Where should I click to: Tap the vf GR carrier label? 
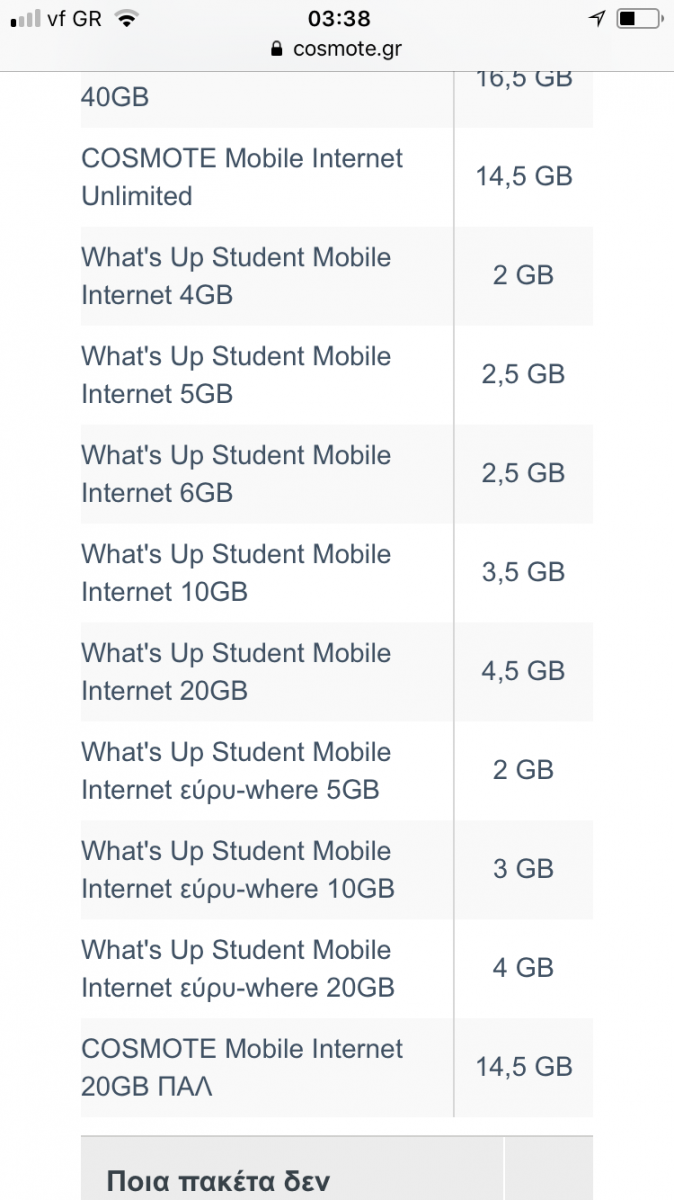click(x=74, y=18)
